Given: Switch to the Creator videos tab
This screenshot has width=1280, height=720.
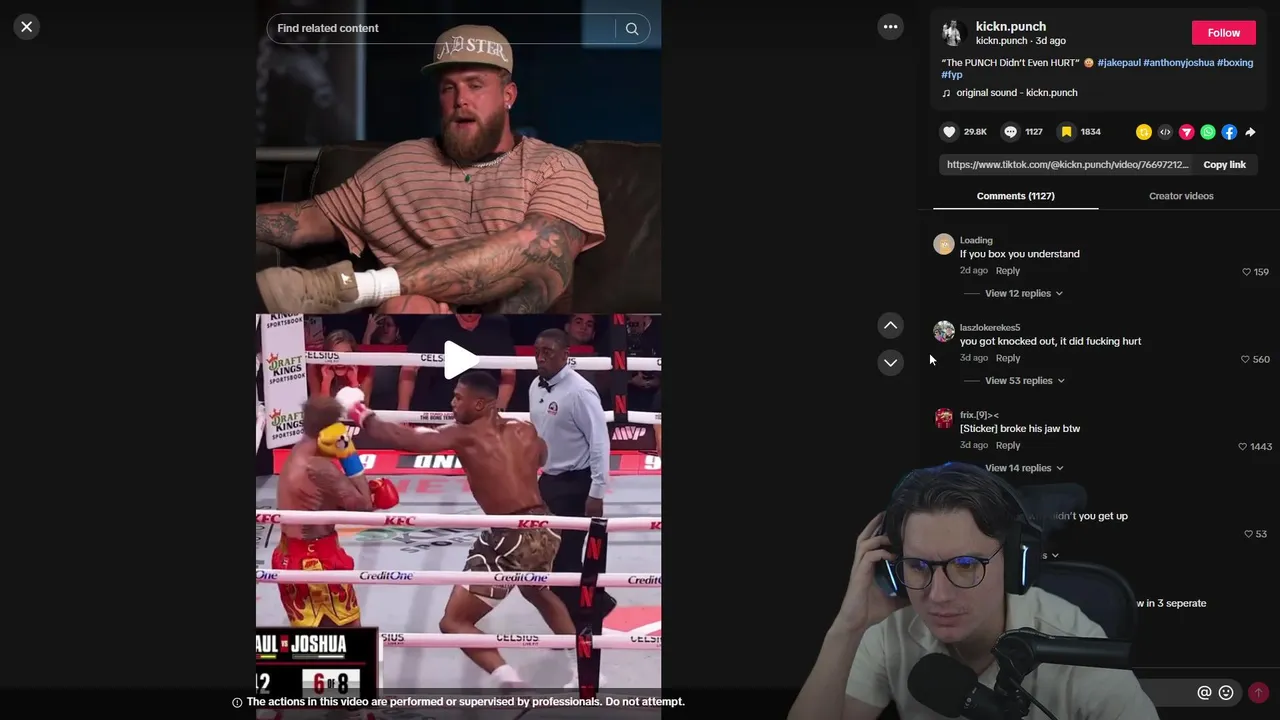Looking at the screenshot, I should point(1181,196).
